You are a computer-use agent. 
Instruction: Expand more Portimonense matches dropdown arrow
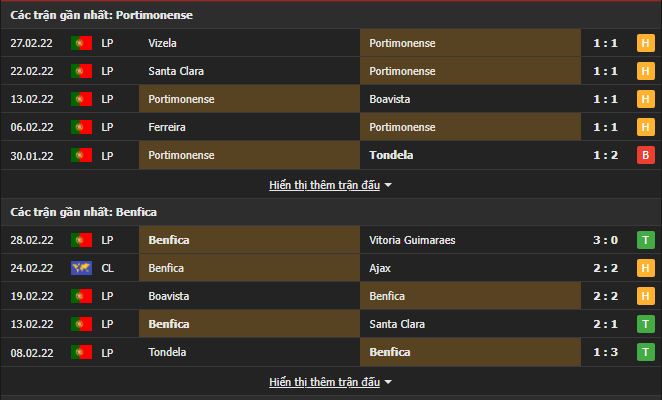click(x=388, y=185)
